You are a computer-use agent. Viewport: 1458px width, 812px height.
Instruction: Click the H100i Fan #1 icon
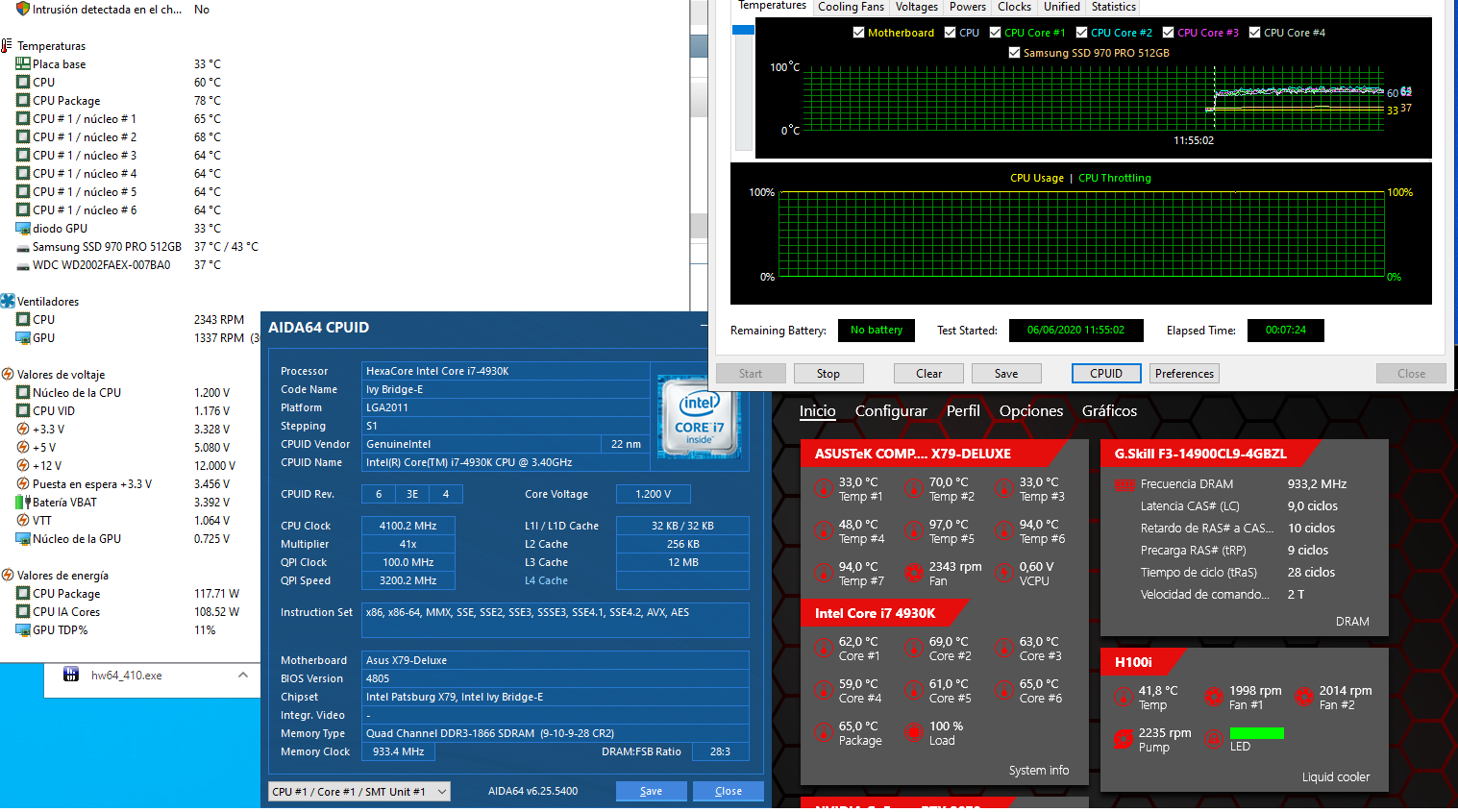[x=1214, y=697]
